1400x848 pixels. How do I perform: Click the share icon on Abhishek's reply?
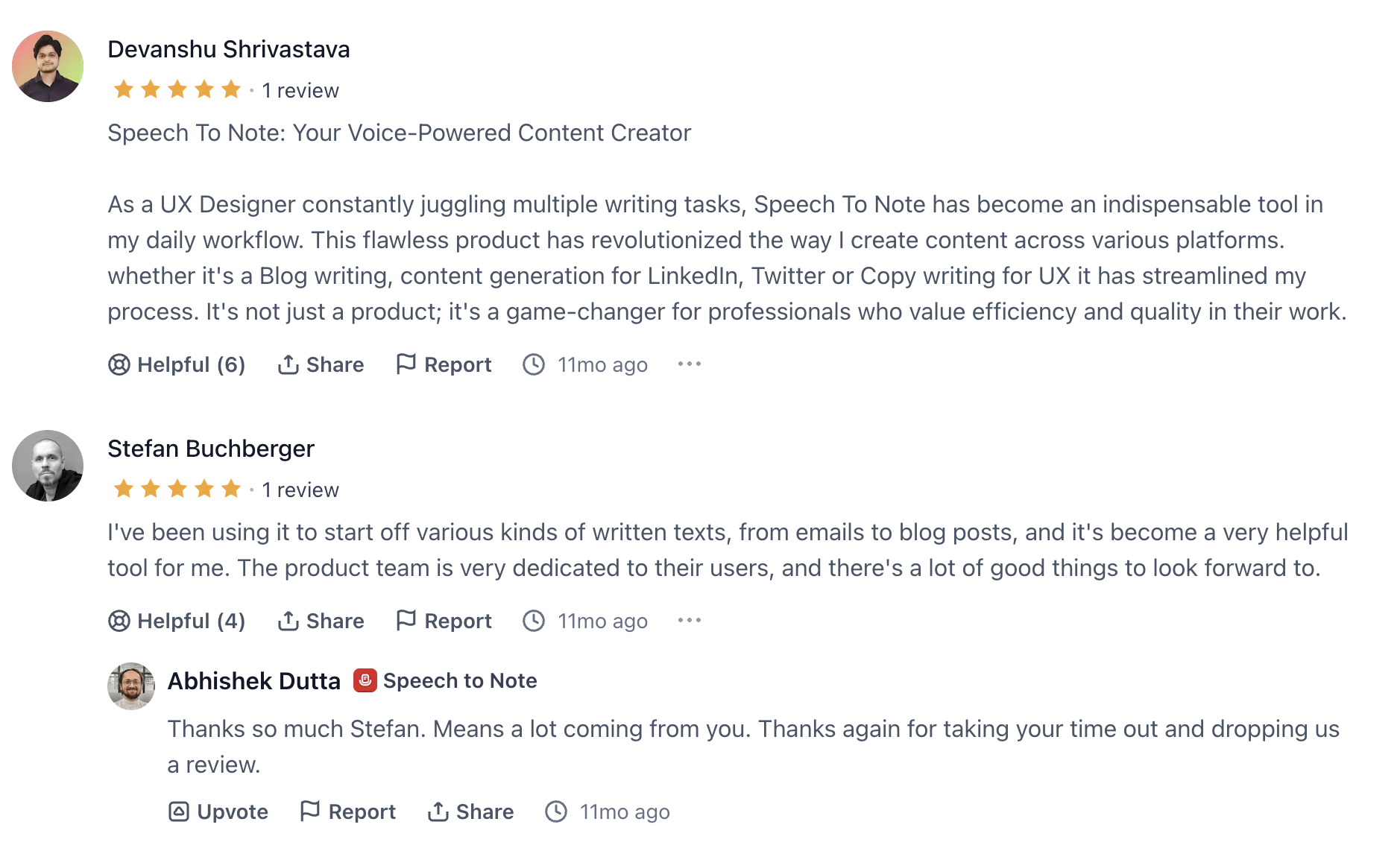pyautogui.click(x=438, y=811)
